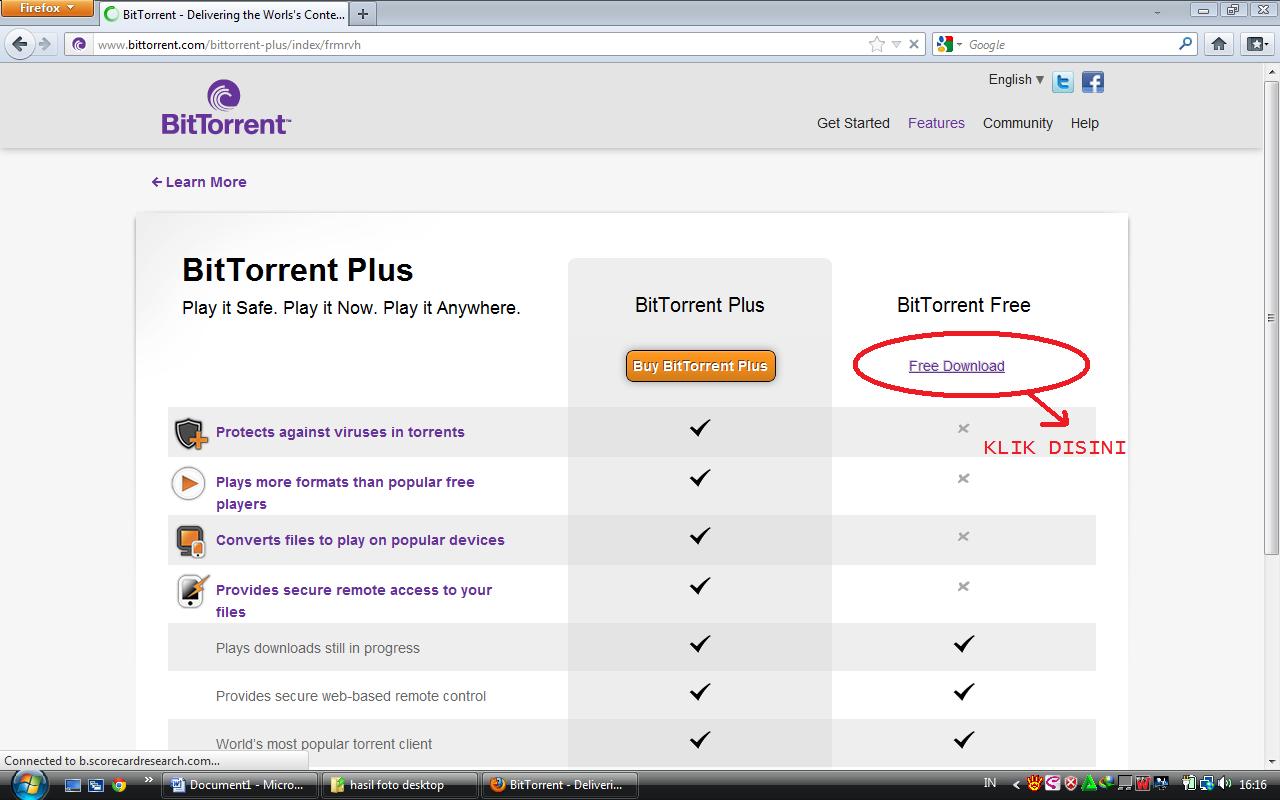
Task: Open the English language dropdown
Action: 1016,80
